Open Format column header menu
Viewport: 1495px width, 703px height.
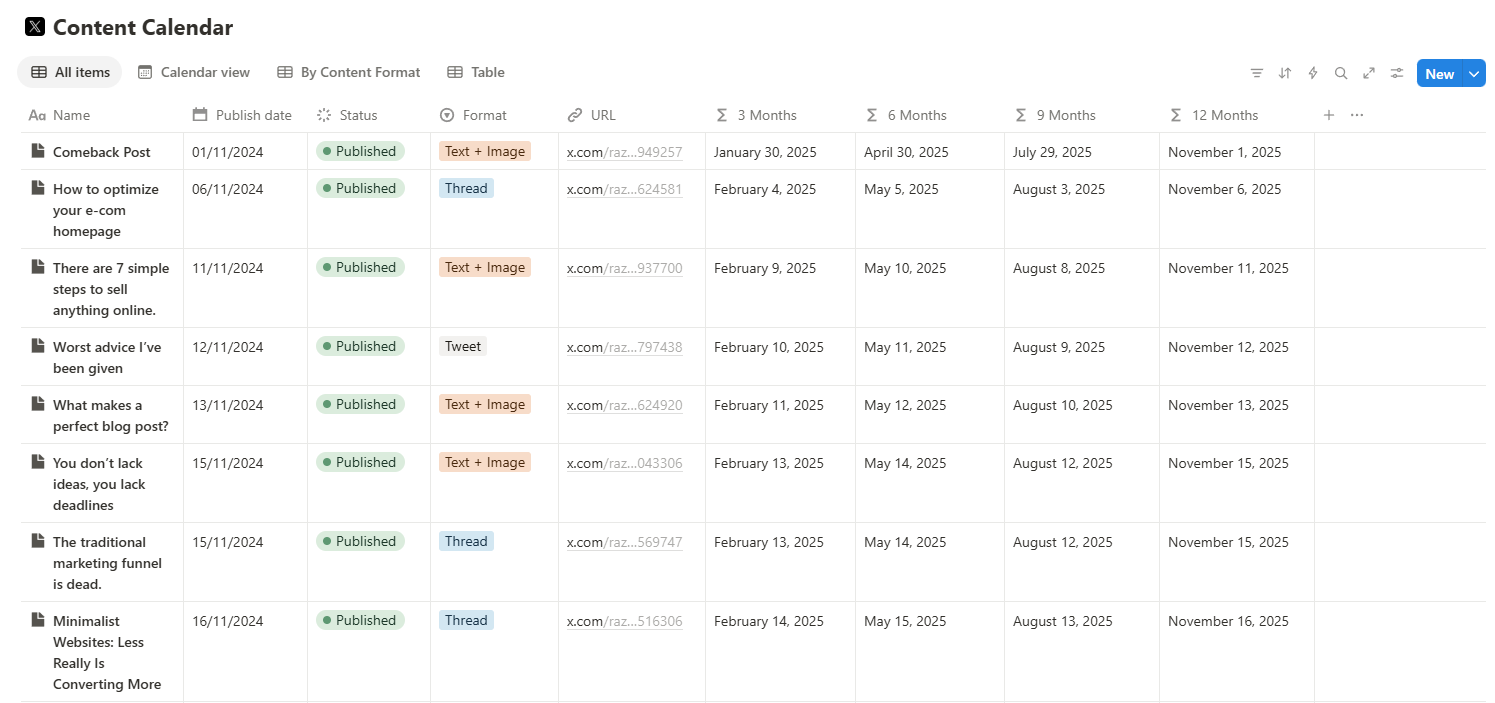485,115
